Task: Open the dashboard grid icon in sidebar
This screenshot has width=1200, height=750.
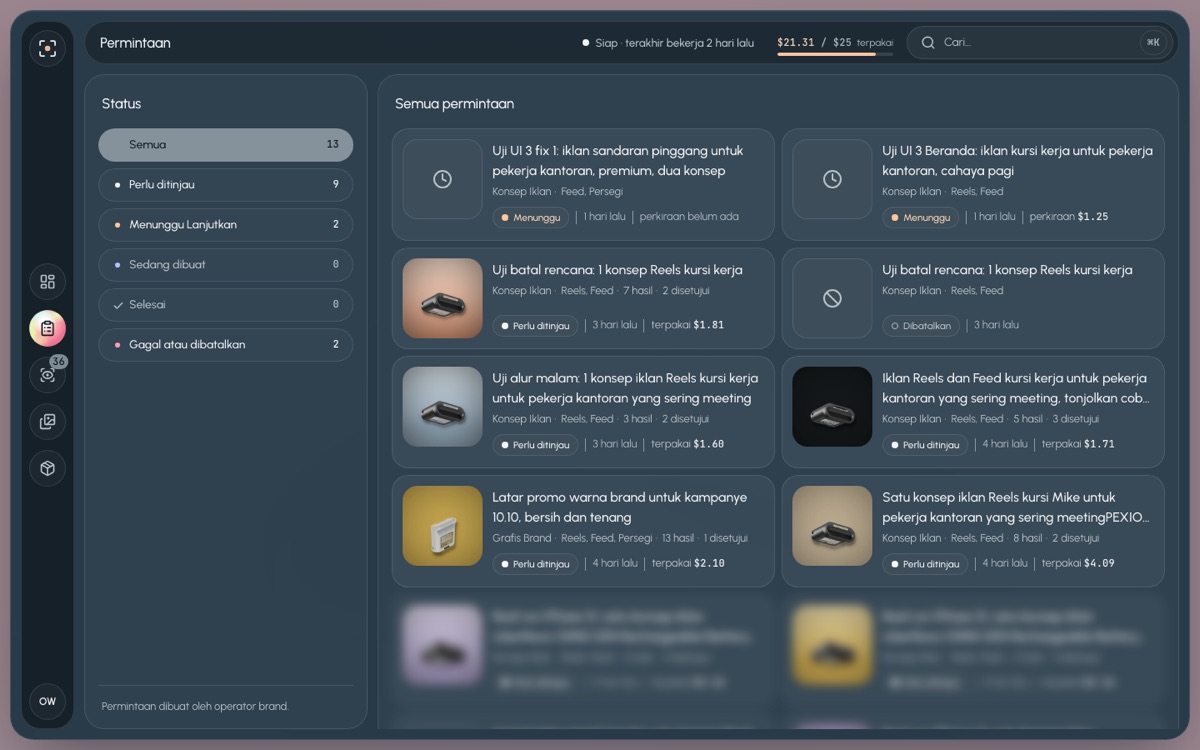Action: (47, 282)
